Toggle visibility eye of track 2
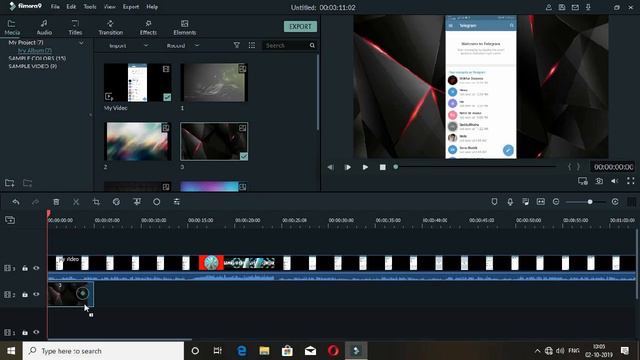The height and width of the screenshot is (360, 640). pos(36,294)
